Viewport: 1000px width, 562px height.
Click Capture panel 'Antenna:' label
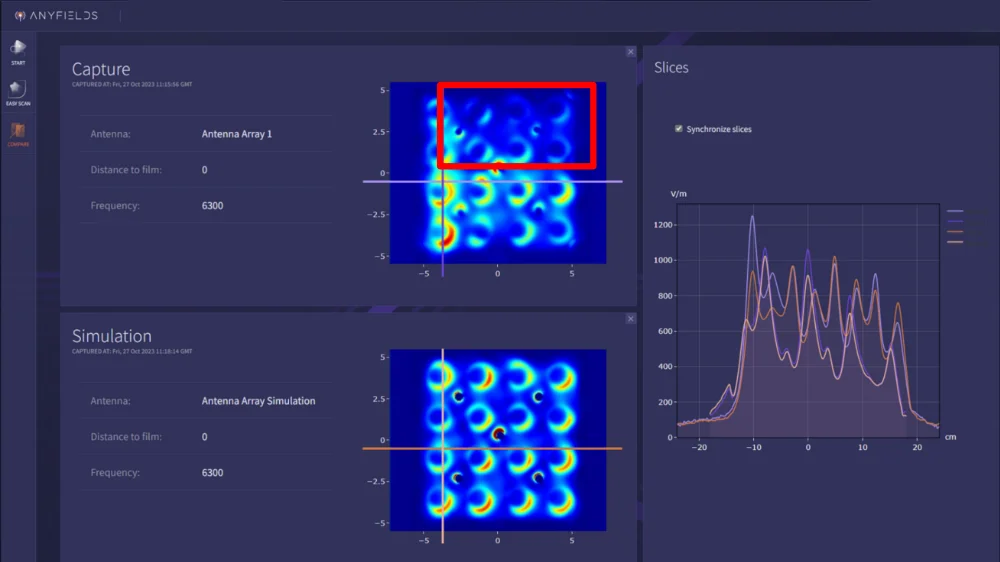click(x=110, y=134)
